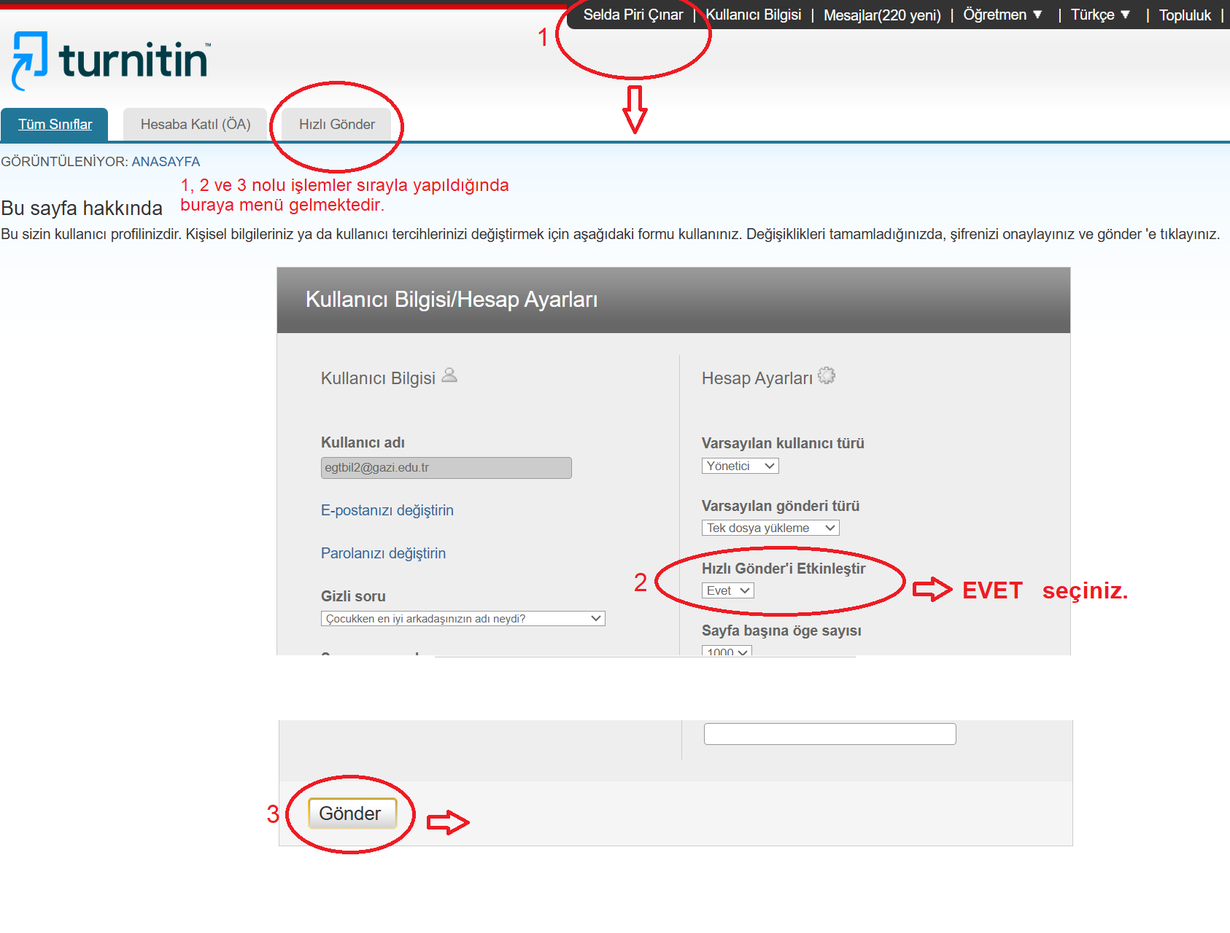Open Sayfa başına öge sayısı dropdown
Viewport: 1230px width, 933px height.
[727, 650]
